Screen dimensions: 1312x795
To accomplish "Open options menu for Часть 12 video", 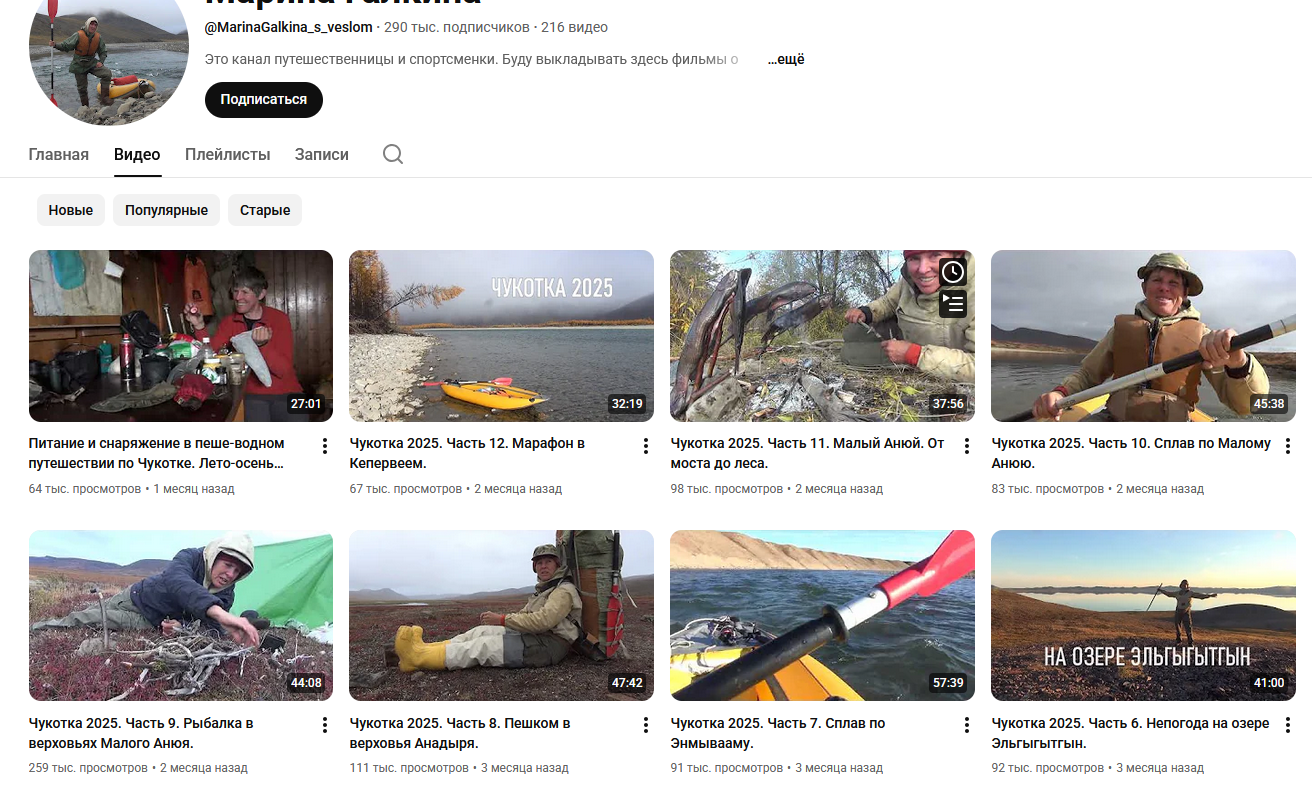I will click(x=646, y=446).
